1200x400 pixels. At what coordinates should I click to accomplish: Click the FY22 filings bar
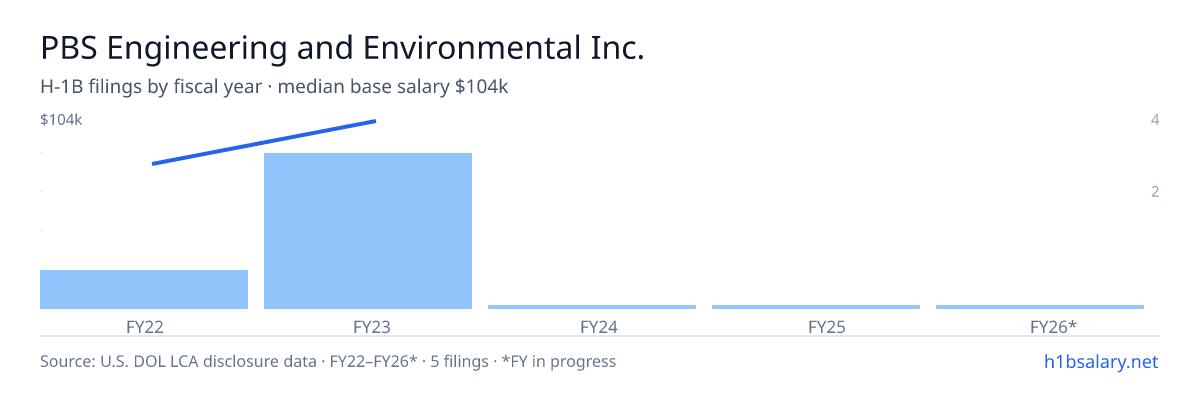point(144,289)
